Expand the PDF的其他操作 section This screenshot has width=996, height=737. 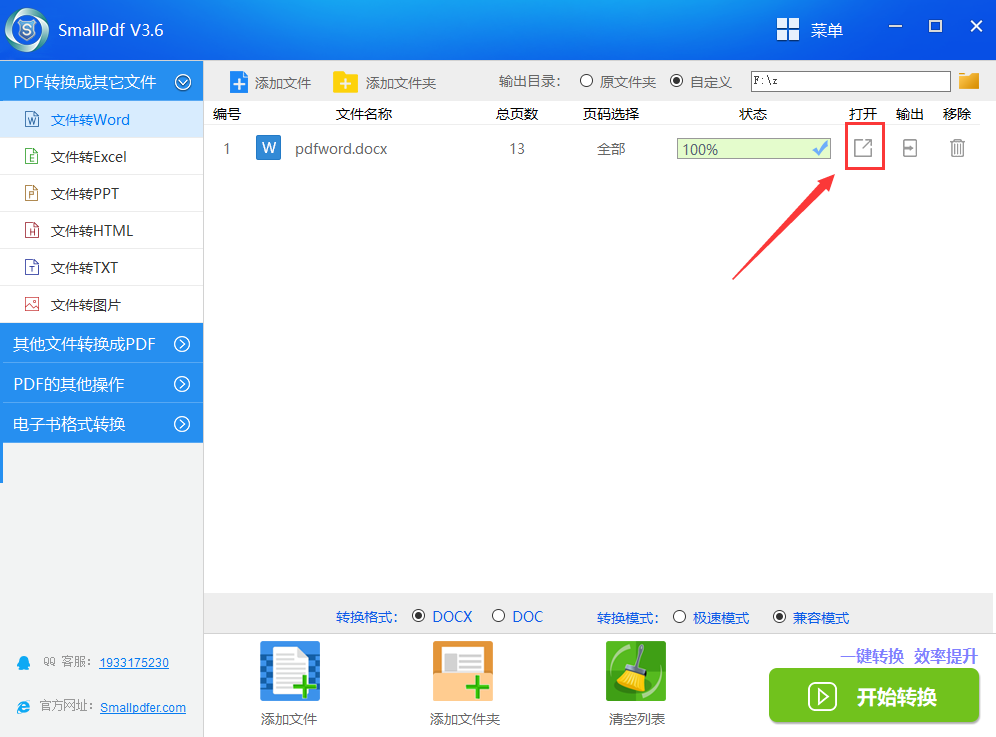182,384
